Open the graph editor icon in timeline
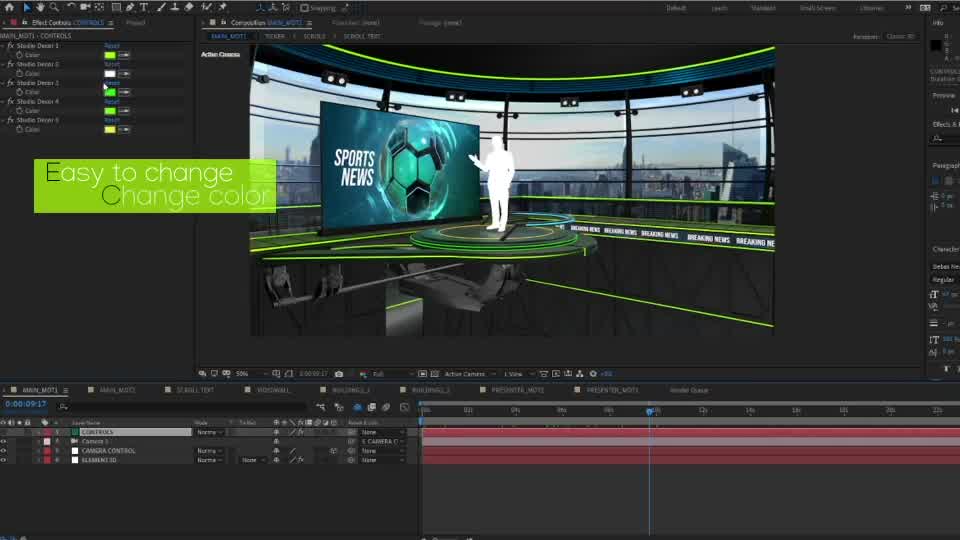Screen dimensions: 960x540 (x=405, y=407)
